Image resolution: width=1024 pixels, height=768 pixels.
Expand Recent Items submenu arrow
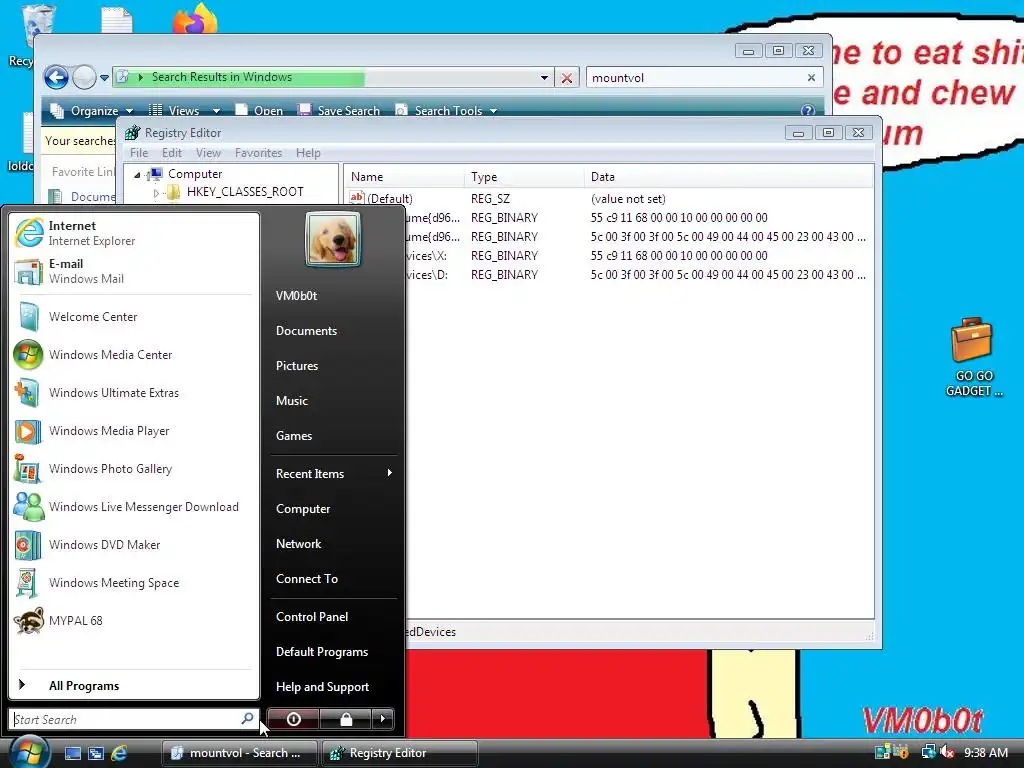tap(389, 473)
